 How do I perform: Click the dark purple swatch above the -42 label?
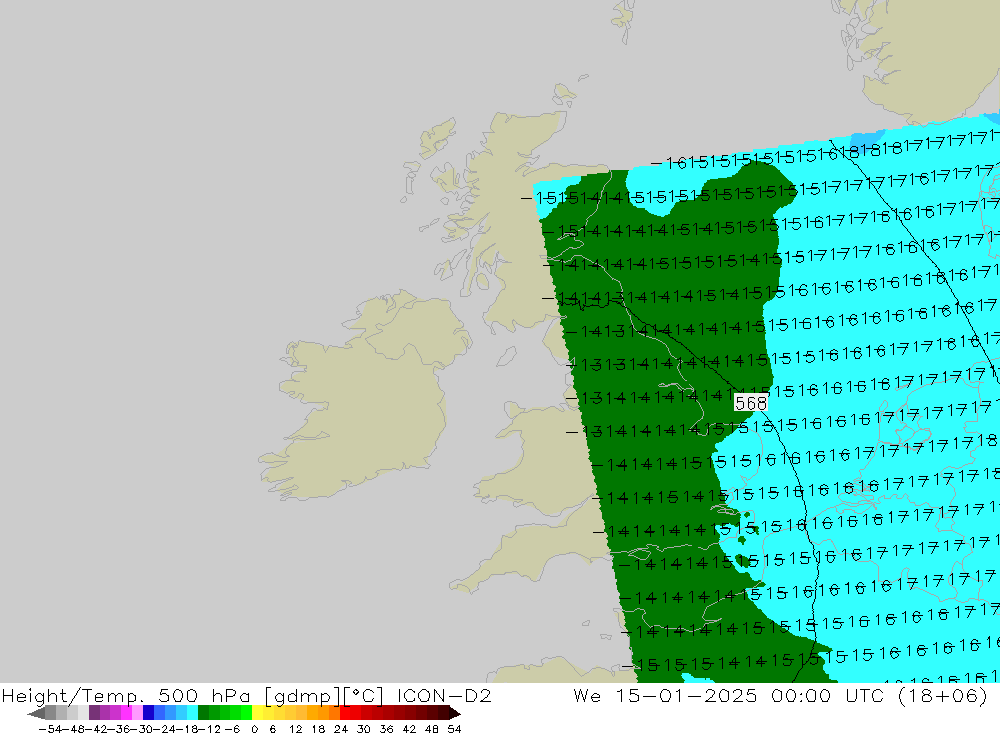pyautogui.click(x=94, y=713)
